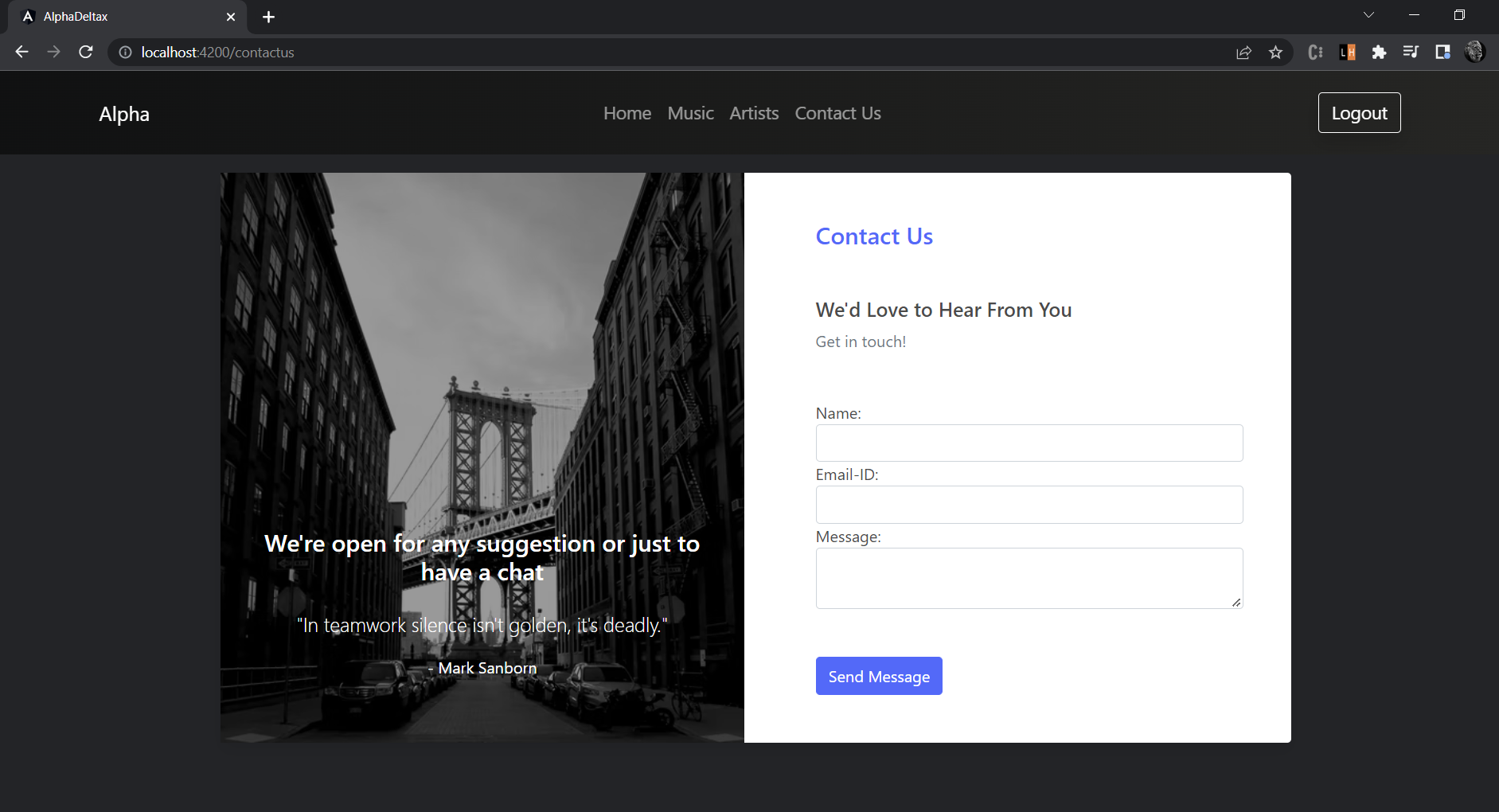Open the LH extension icon
Screen dimensions: 1499x812
pos(1347,53)
